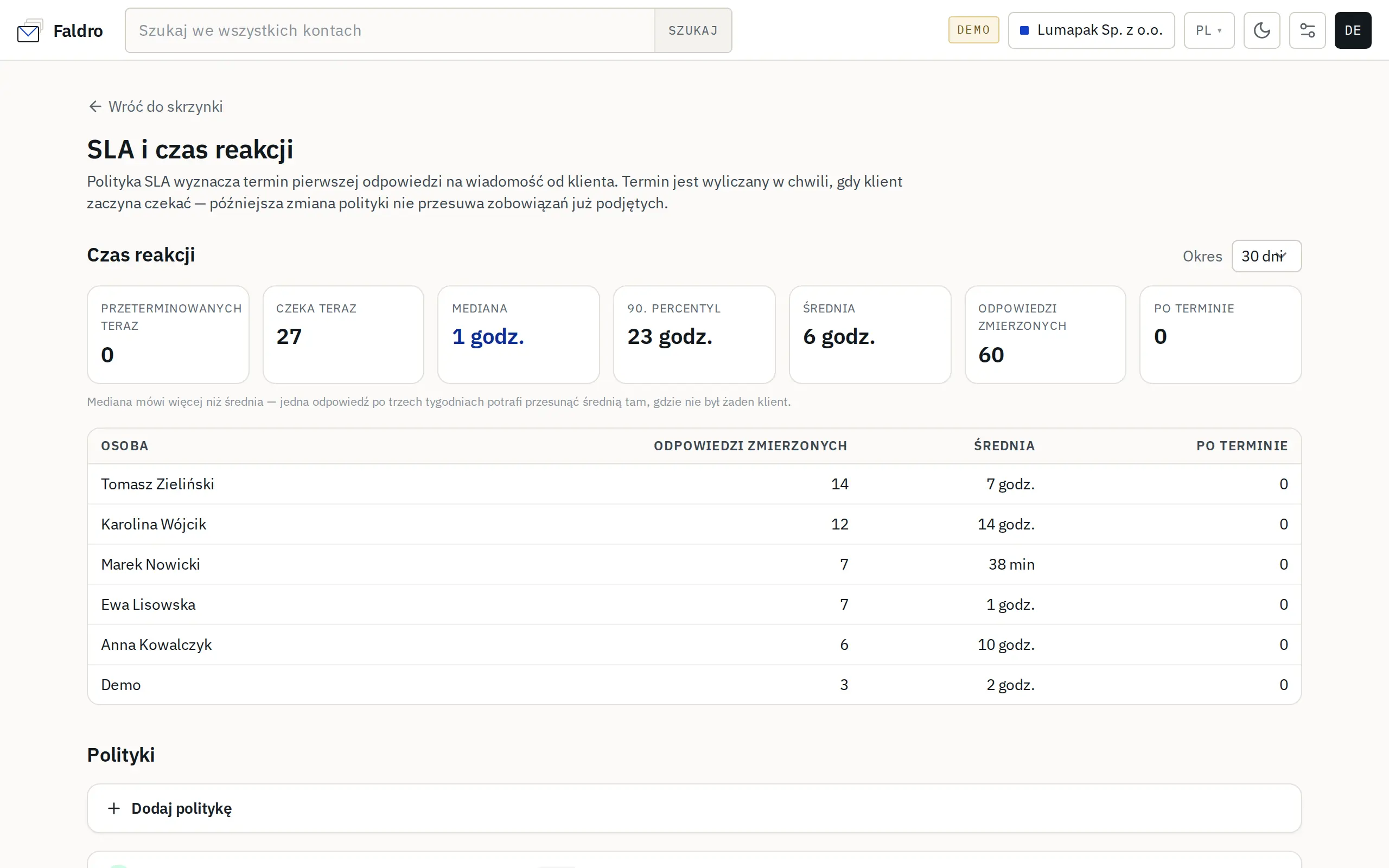Image resolution: width=1389 pixels, height=868 pixels.
Task: Go back via 'Wróć do skrzynki' link
Action: tap(156, 107)
